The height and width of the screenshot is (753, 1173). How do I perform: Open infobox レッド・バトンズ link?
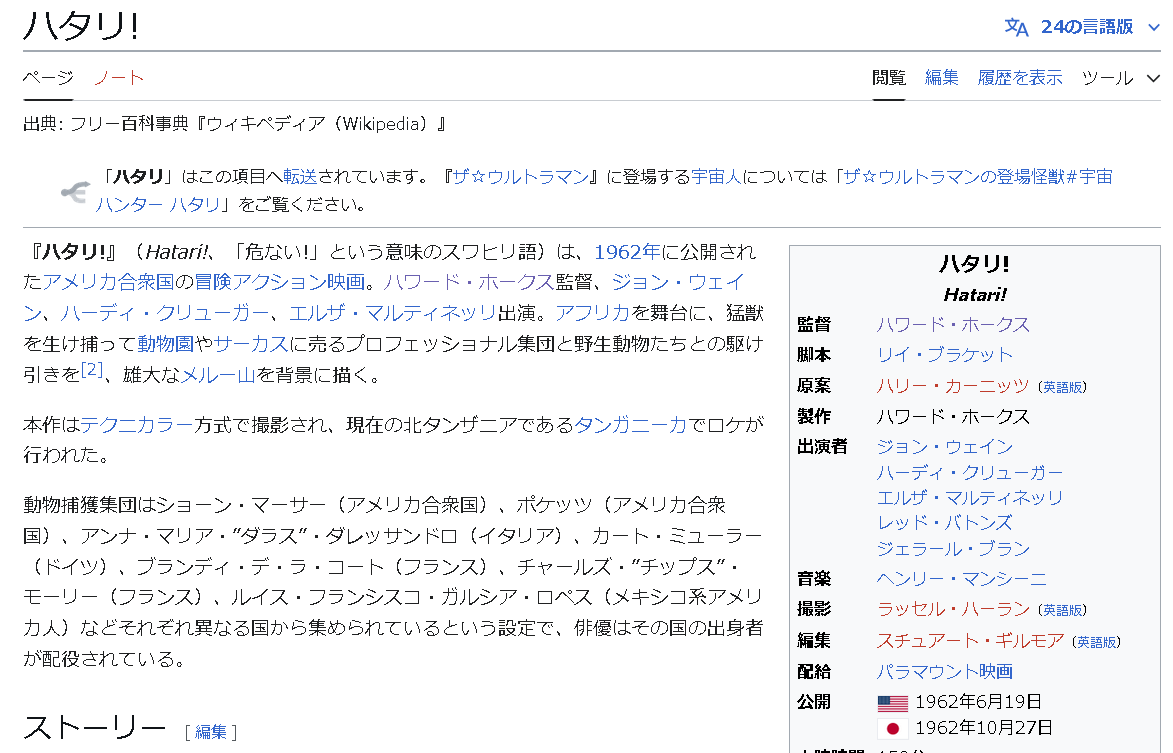click(945, 523)
